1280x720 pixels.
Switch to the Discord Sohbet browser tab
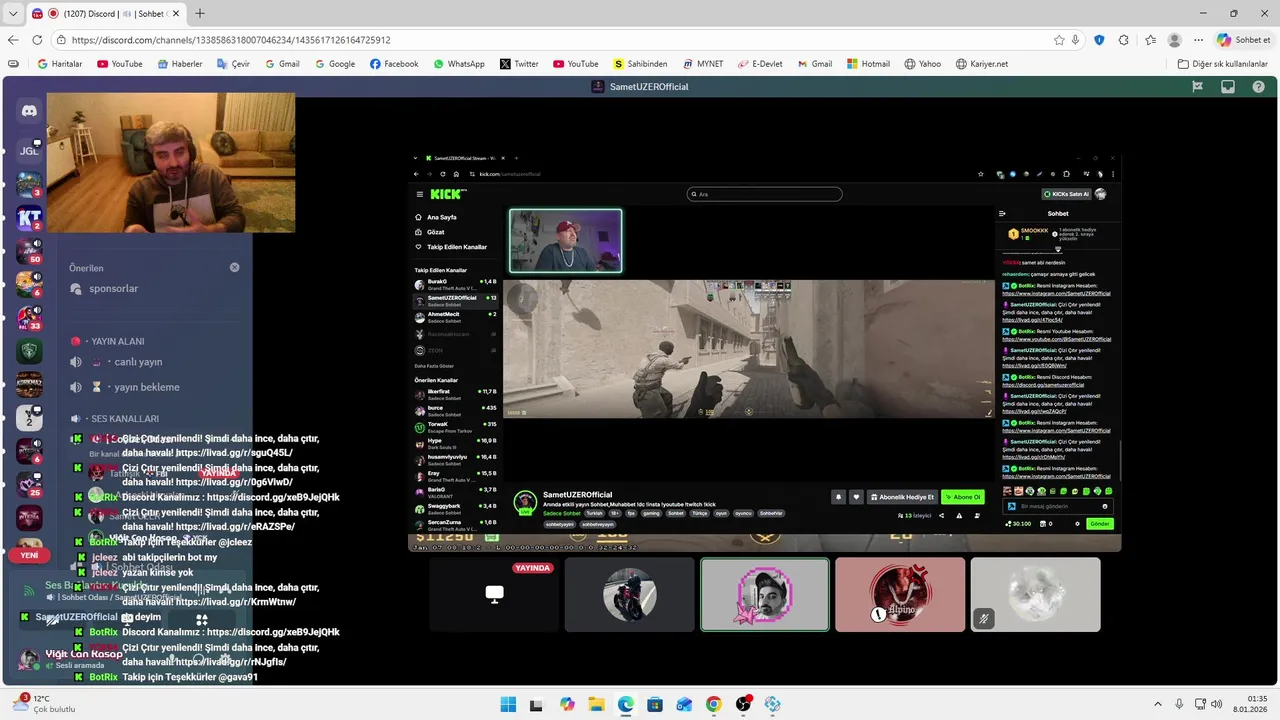(105, 14)
